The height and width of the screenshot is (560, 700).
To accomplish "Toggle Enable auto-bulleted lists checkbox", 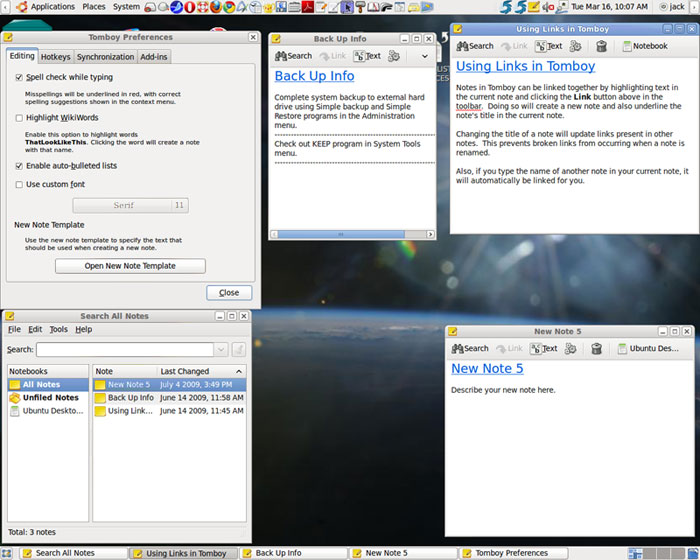I will [19, 166].
